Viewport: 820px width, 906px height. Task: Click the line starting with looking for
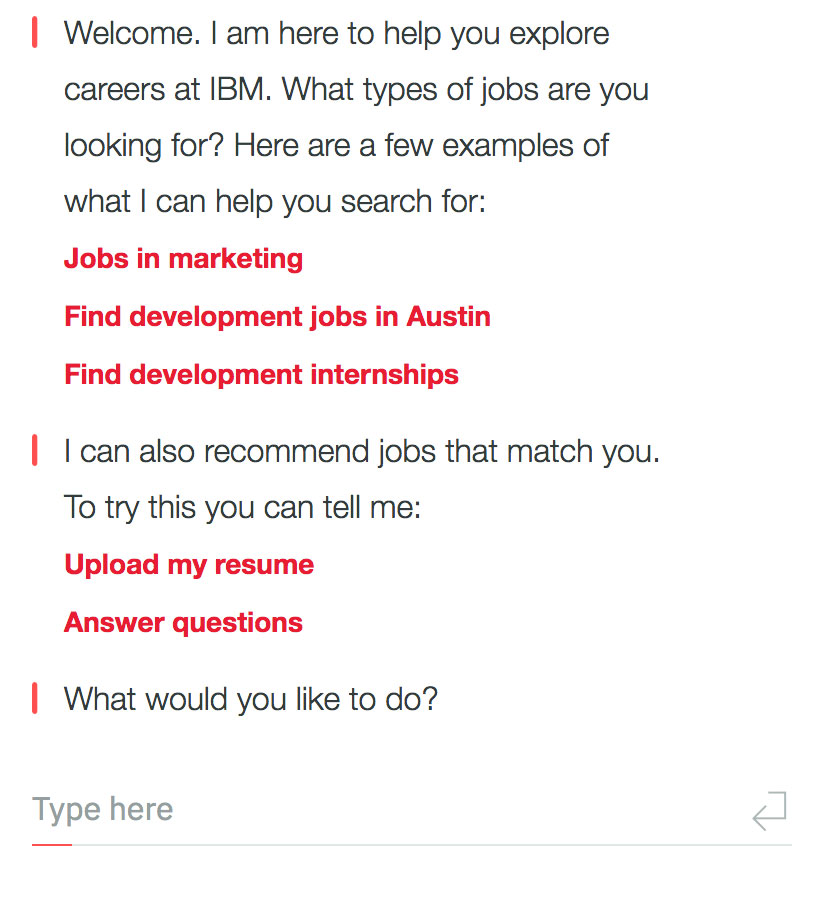point(336,146)
